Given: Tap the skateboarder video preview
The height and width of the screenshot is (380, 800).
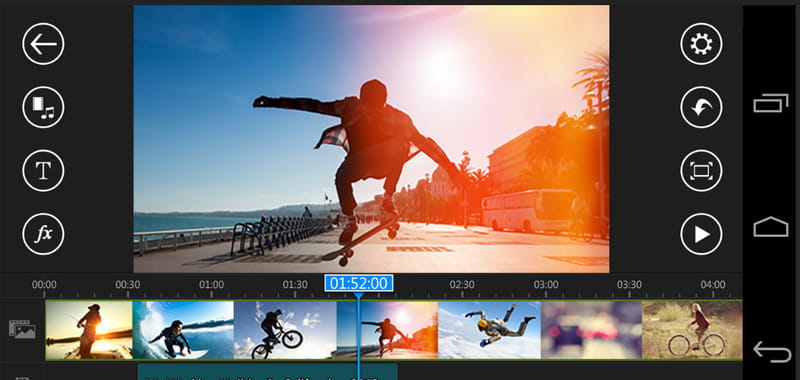Looking at the screenshot, I should coord(371,139).
